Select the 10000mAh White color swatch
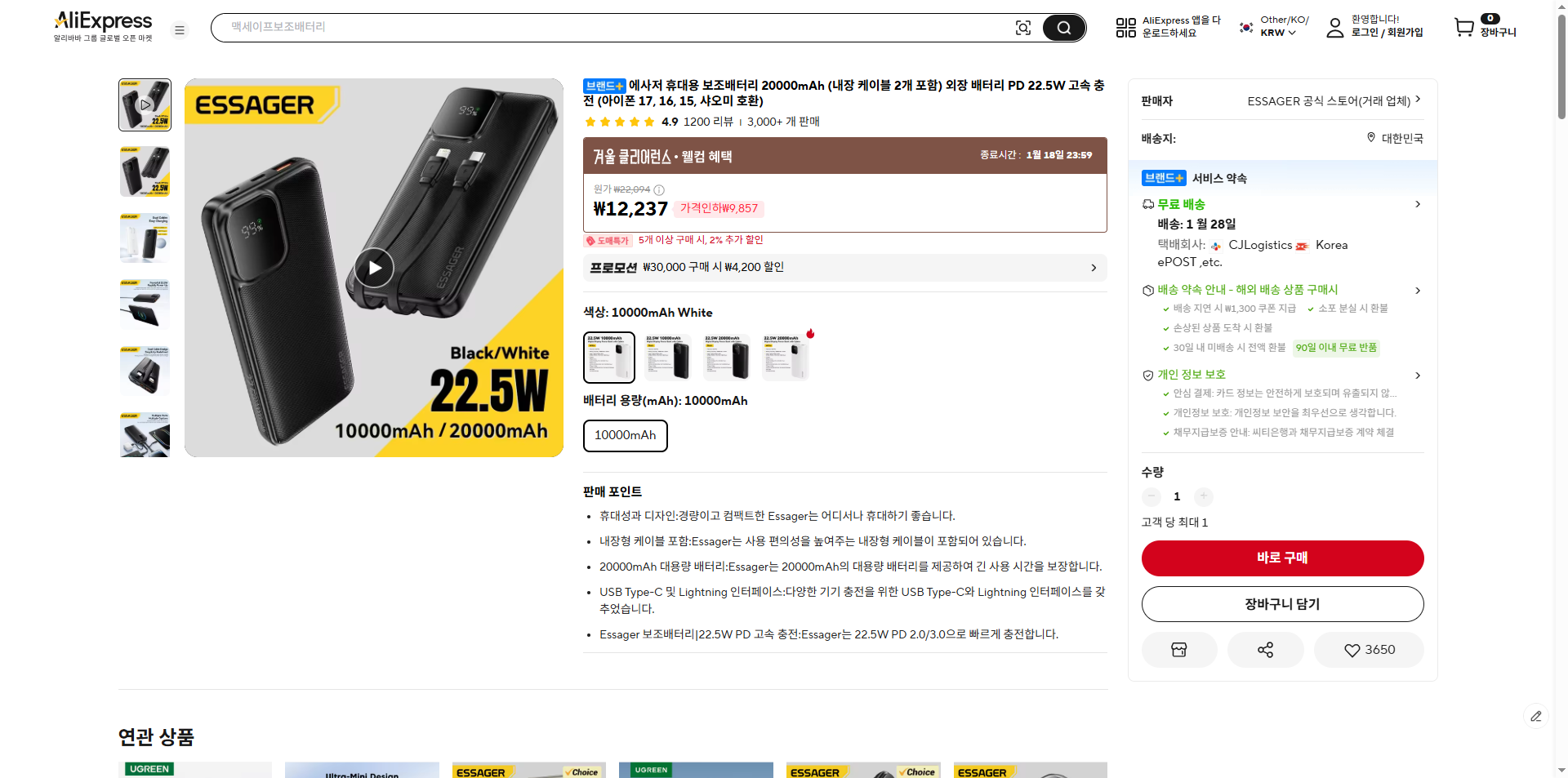1568x778 pixels. click(608, 357)
